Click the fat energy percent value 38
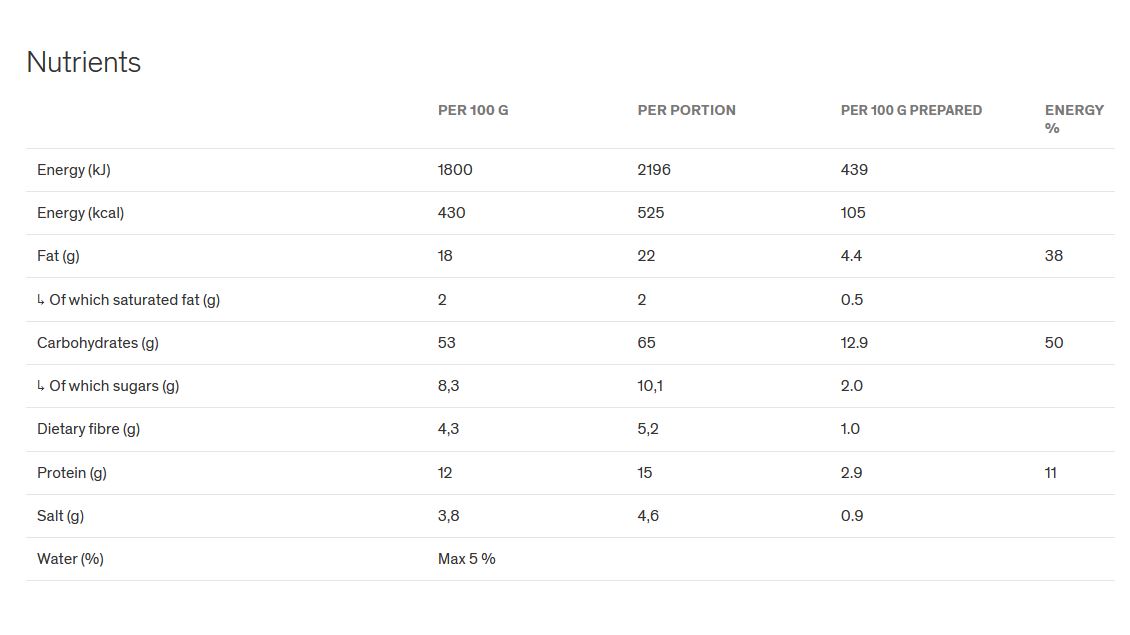Viewport: 1130px width, 635px height. click(x=1054, y=256)
